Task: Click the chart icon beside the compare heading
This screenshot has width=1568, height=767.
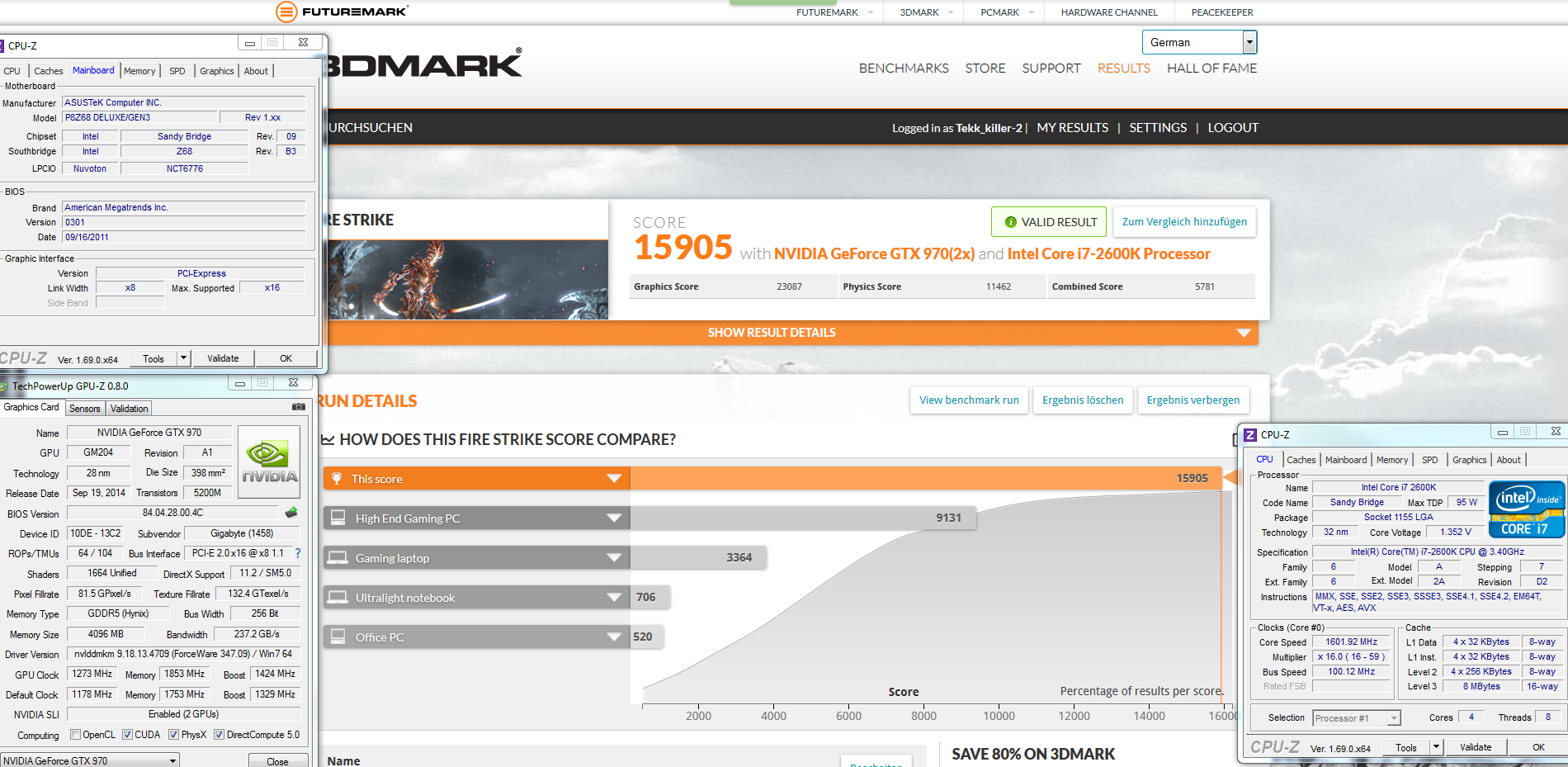Action: tap(328, 439)
